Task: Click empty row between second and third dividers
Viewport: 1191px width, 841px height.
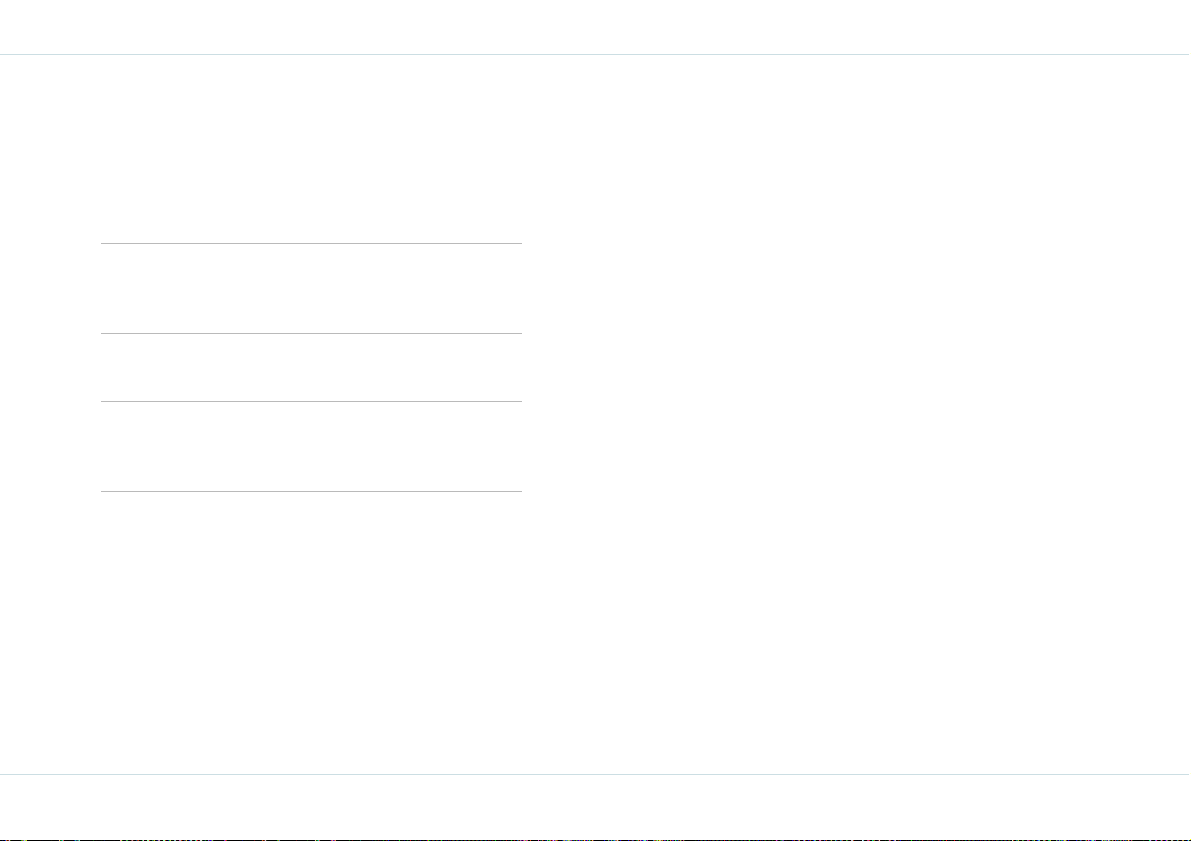Action: click(311, 368)
